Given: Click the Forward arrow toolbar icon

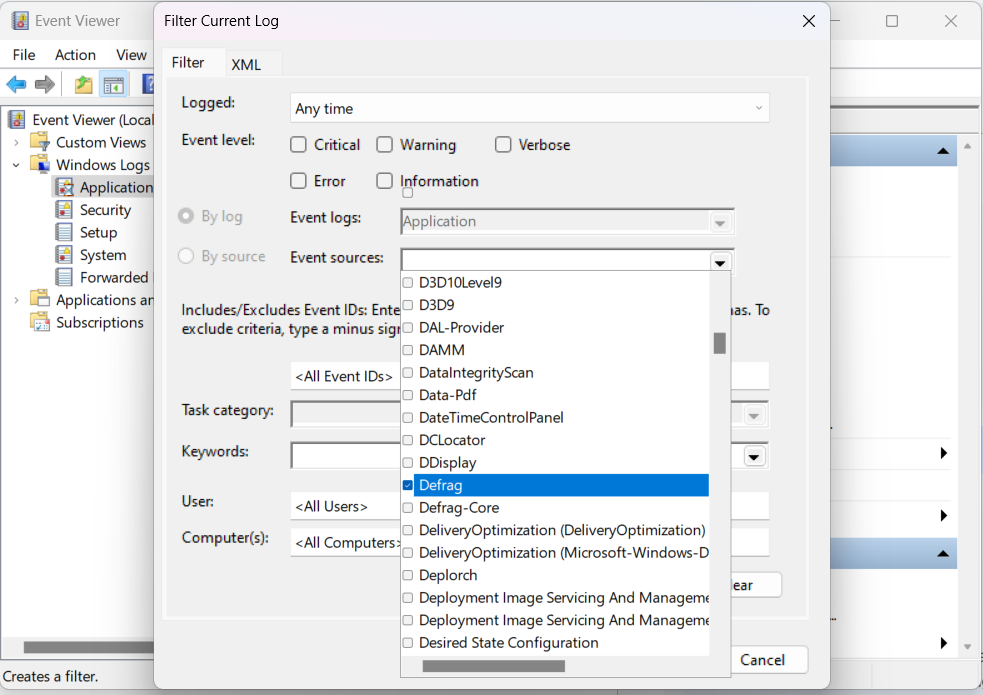Looking at the screenshot, I should [45, 85].
